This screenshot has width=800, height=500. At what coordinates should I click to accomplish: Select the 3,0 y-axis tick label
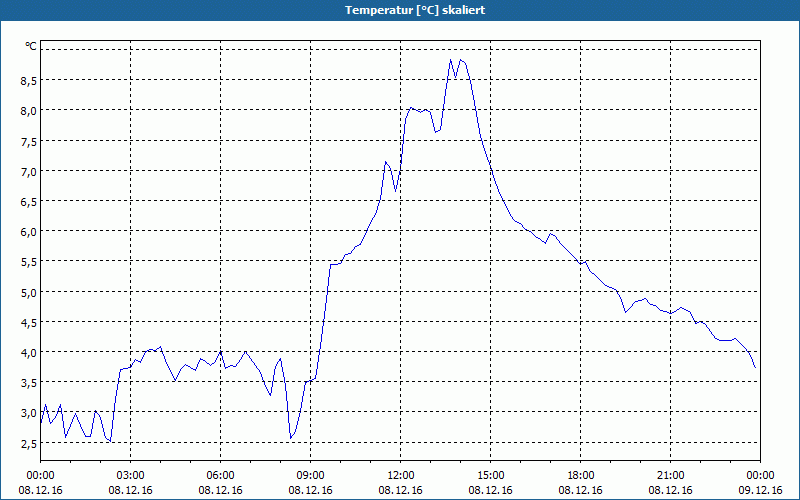pyautogui.click(x=29, y=413)
